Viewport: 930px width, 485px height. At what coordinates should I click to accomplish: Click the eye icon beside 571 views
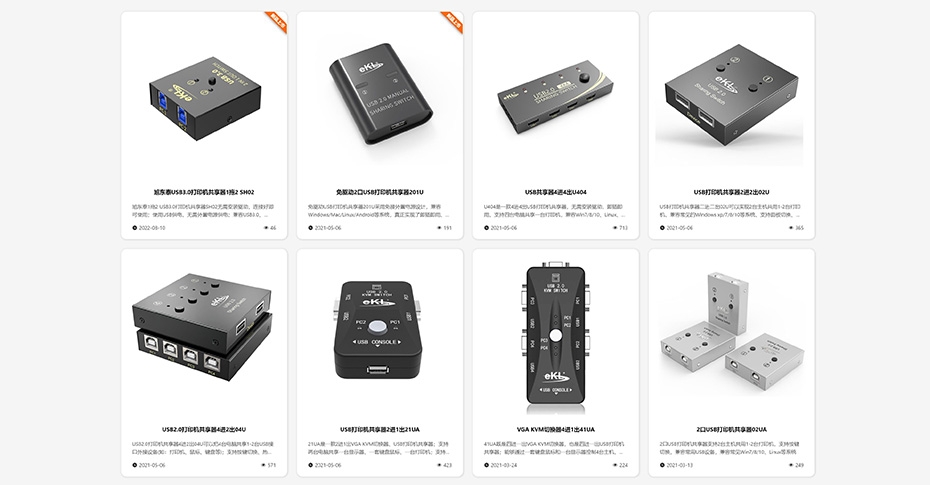pyautogui.click(x=264, y=465)
